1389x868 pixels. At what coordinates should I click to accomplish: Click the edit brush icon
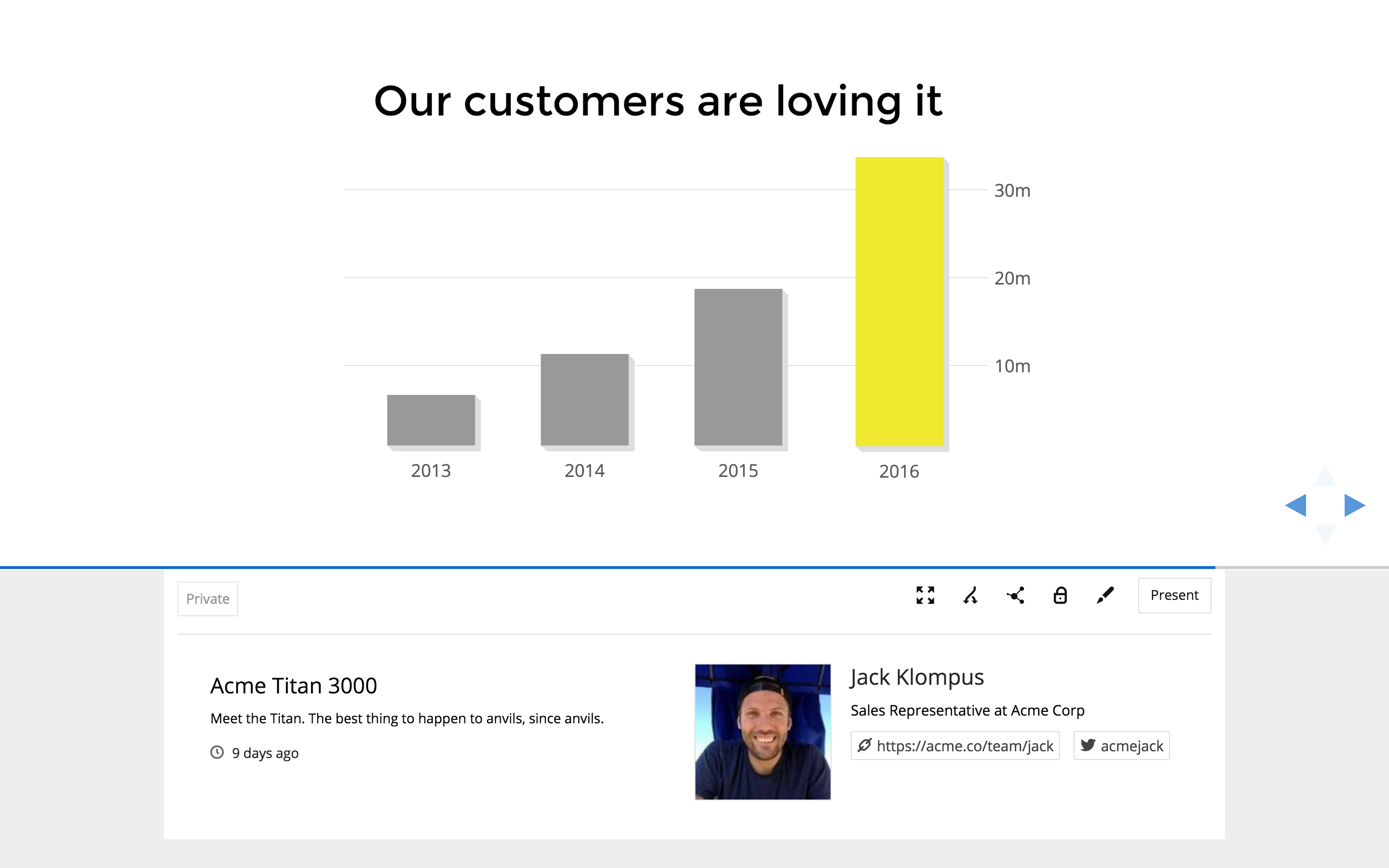(1105, 596)
